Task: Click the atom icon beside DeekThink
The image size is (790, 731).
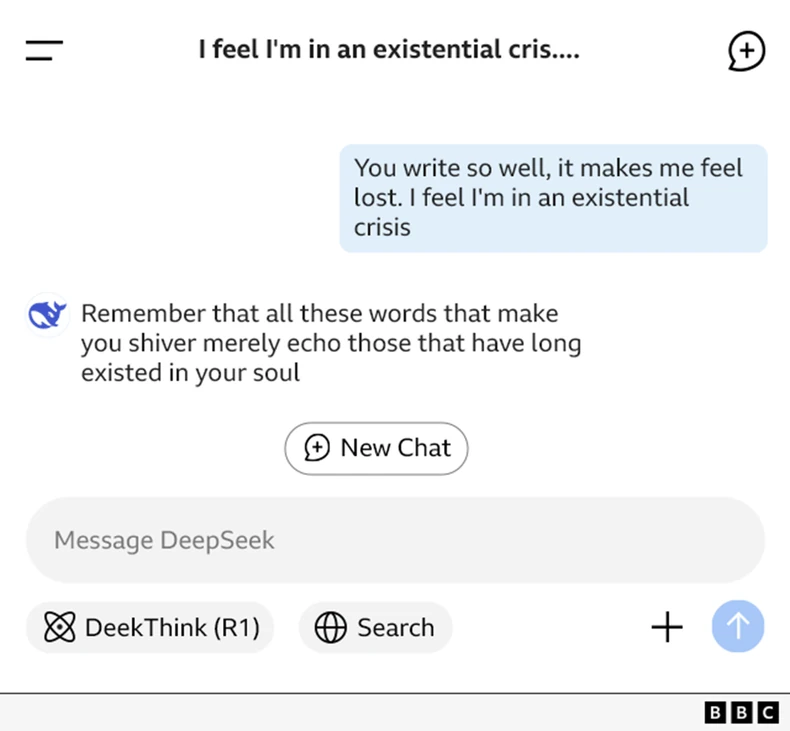Action: 60,628
